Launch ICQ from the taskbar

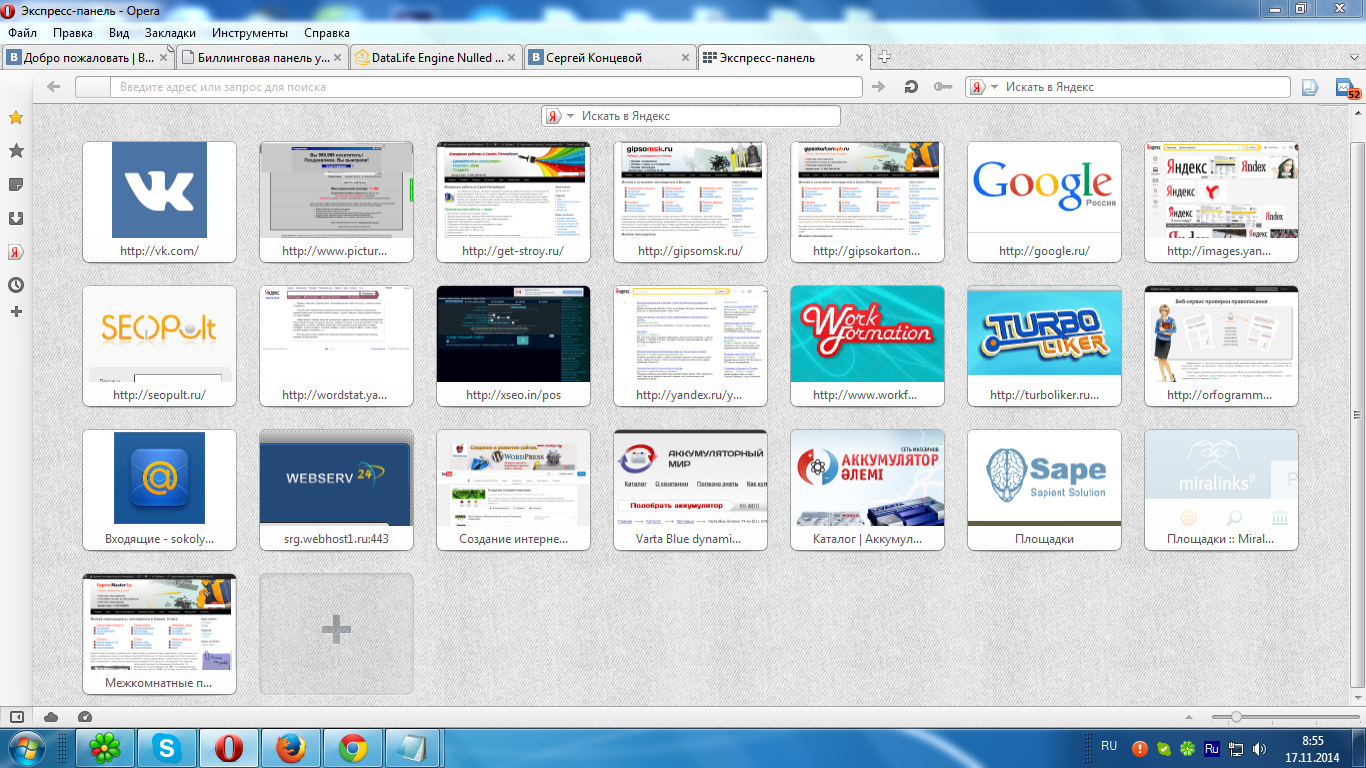106,748
